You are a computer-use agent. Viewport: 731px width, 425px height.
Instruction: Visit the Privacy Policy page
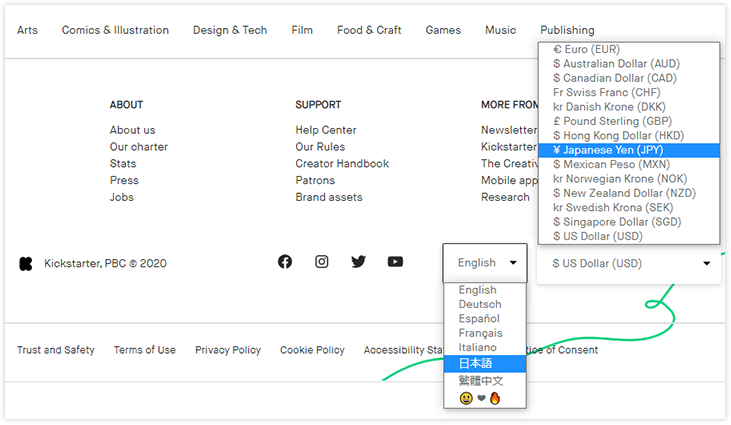[228, 350]
